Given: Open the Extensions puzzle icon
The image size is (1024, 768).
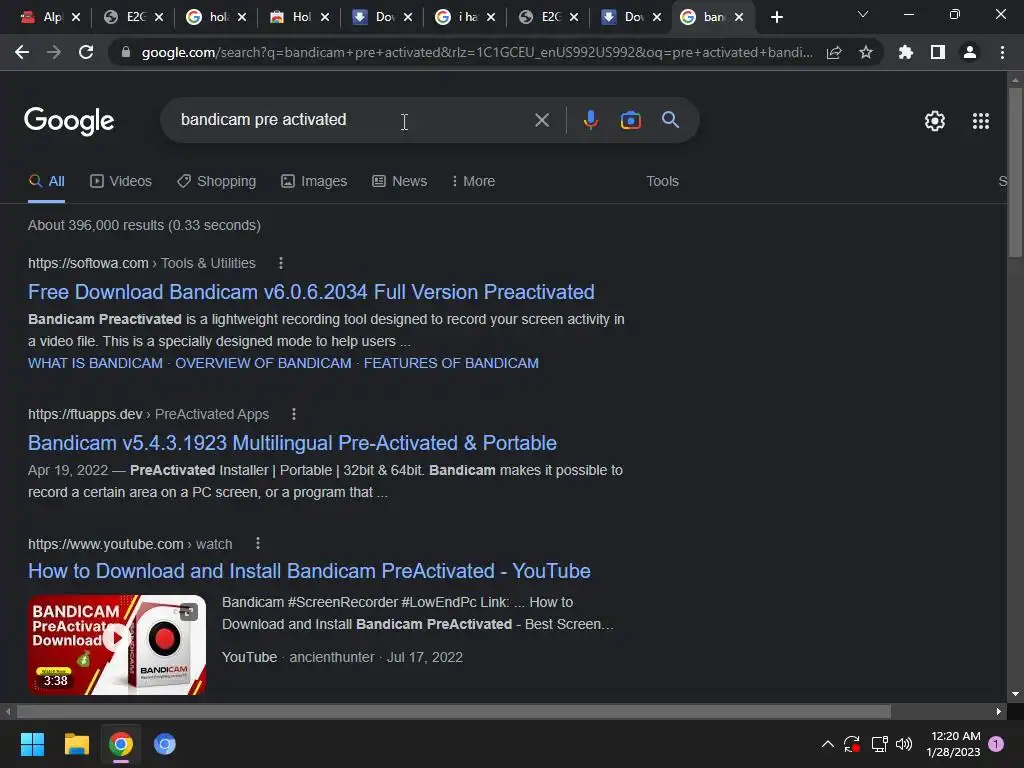Looking at the screenshot, I should coord(905,52).
